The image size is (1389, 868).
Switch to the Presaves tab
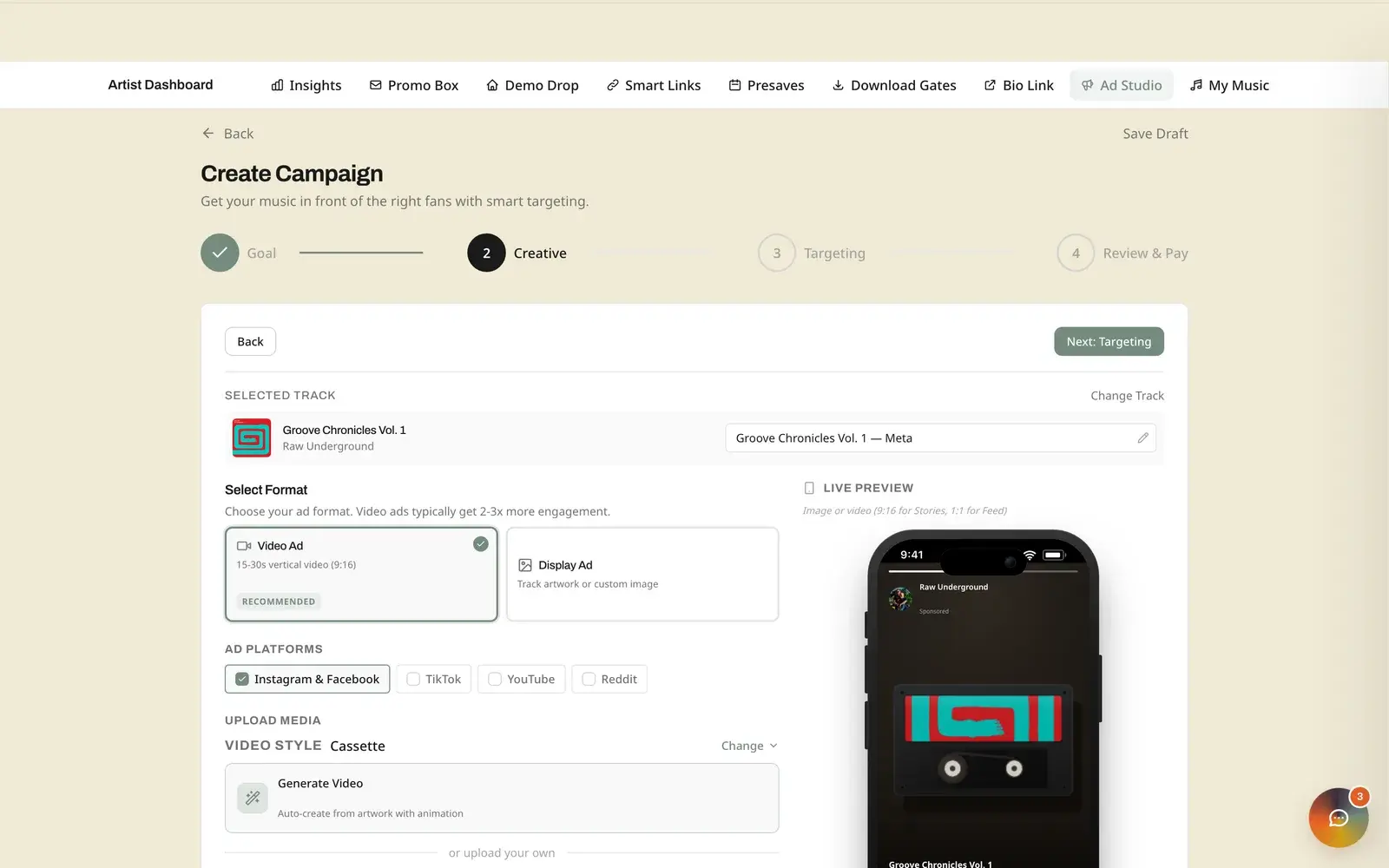pyautogui.click(x=767, y=85)
